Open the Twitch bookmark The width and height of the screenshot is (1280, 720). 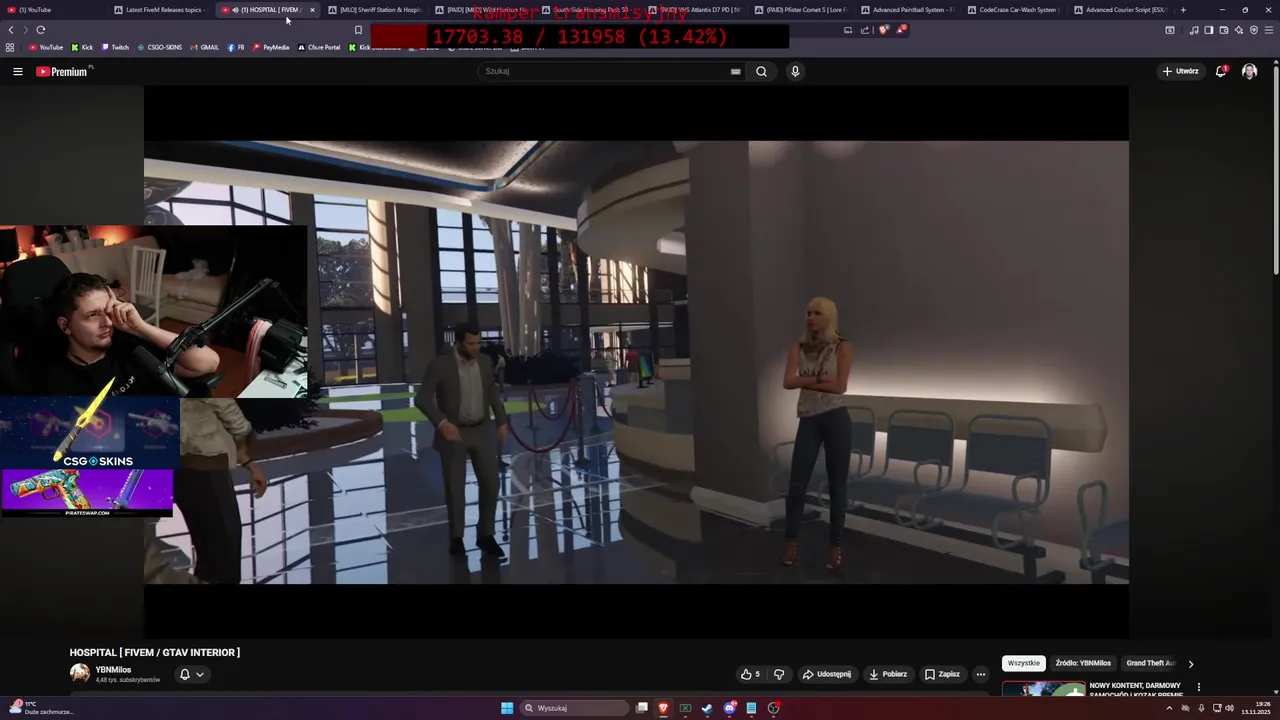click(x=114, y=47)
